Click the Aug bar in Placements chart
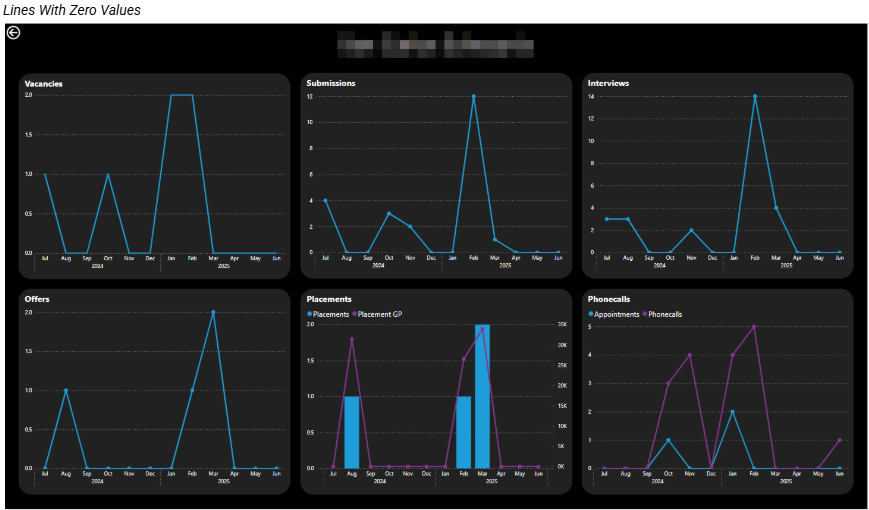Viewport: 869px width, 510px height. [x=352, y=432]
